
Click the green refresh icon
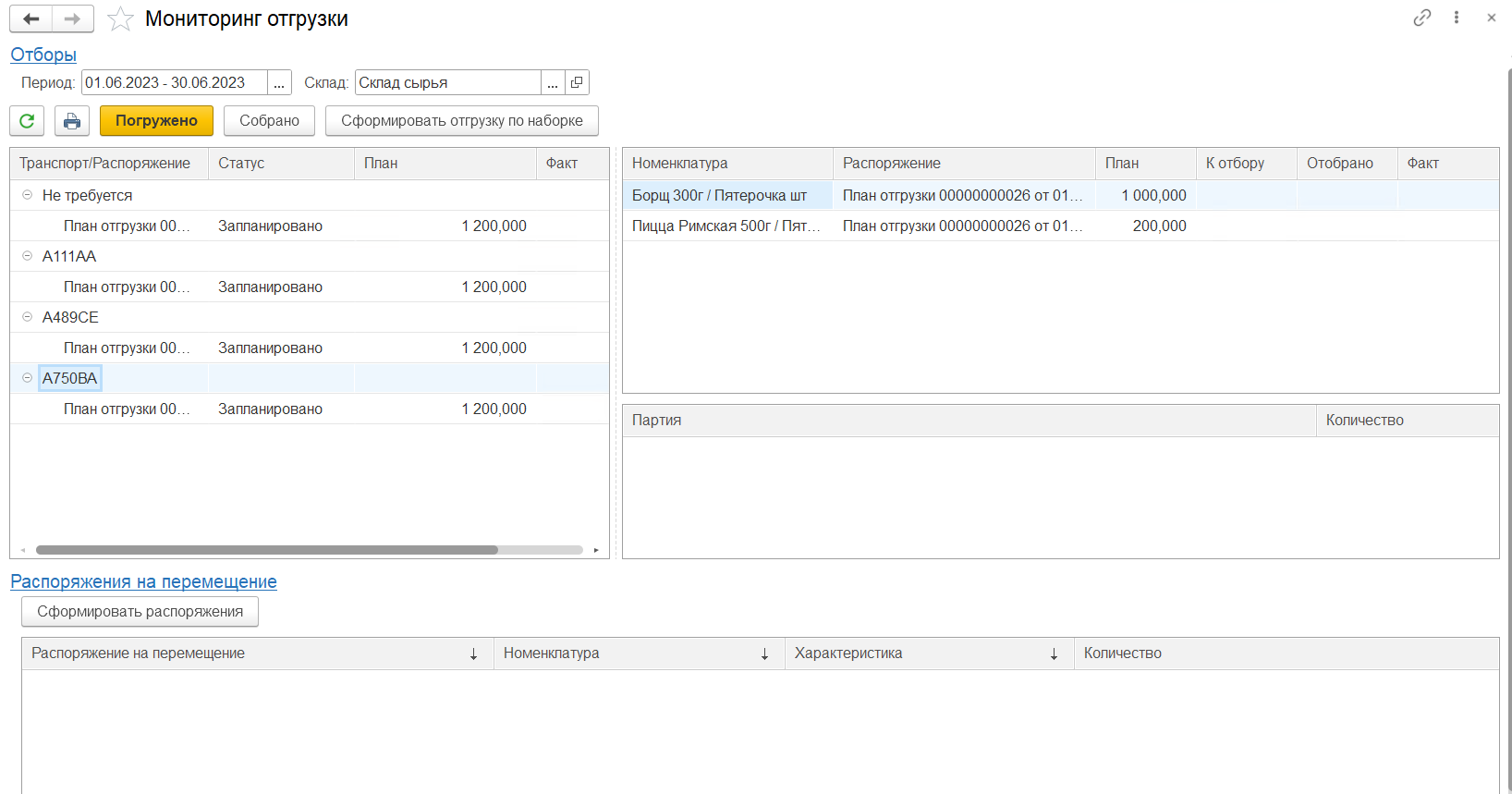27,121
